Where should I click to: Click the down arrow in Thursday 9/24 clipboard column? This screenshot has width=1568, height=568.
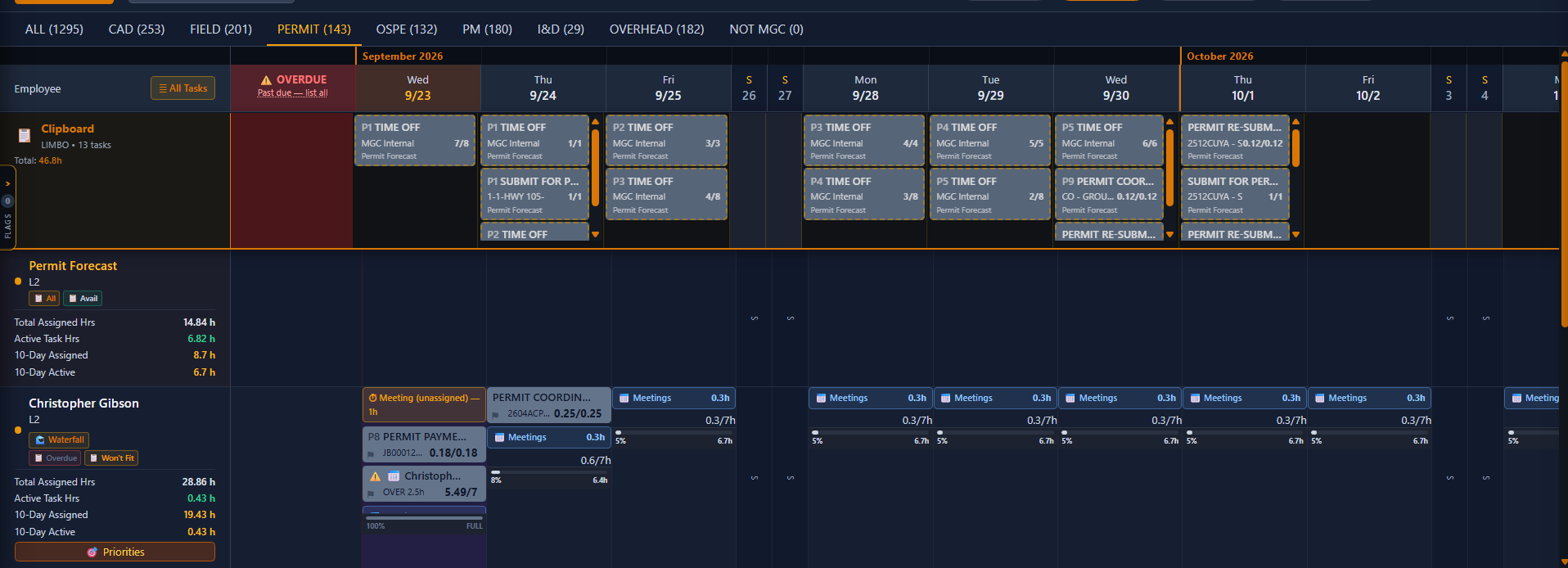[x=596, y=235]
